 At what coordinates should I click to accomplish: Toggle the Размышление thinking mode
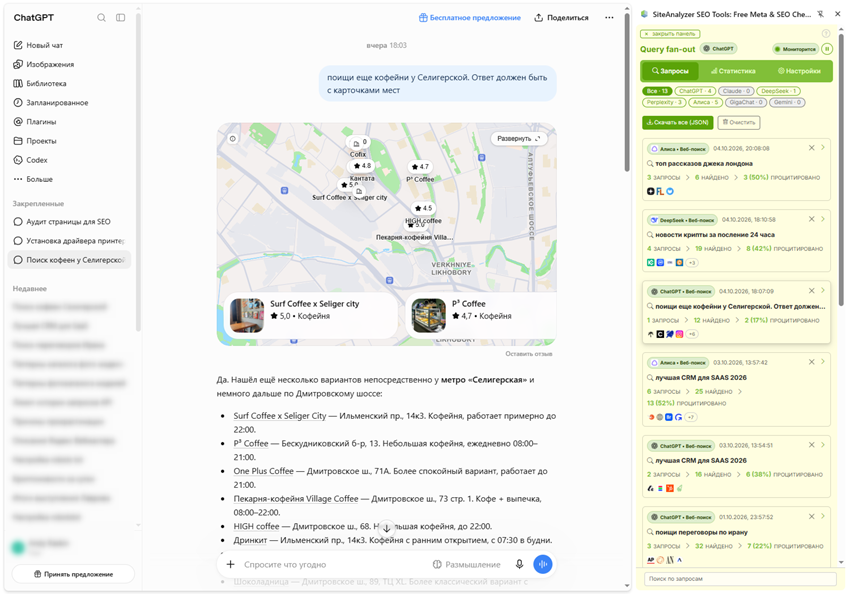467,564
